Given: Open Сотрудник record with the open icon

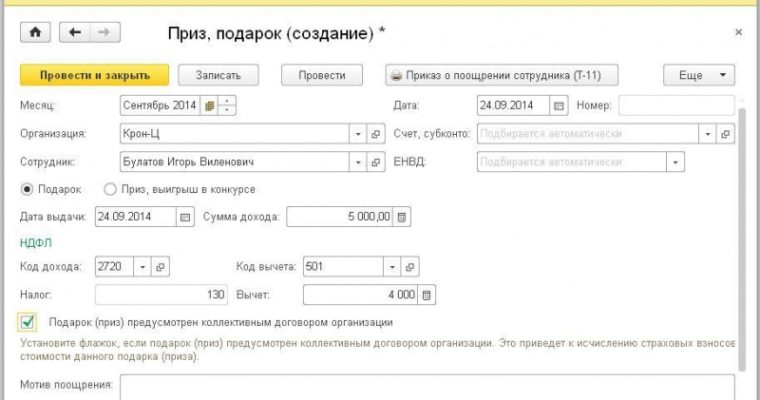Looking at the screenshot, I should pos(376,161).
